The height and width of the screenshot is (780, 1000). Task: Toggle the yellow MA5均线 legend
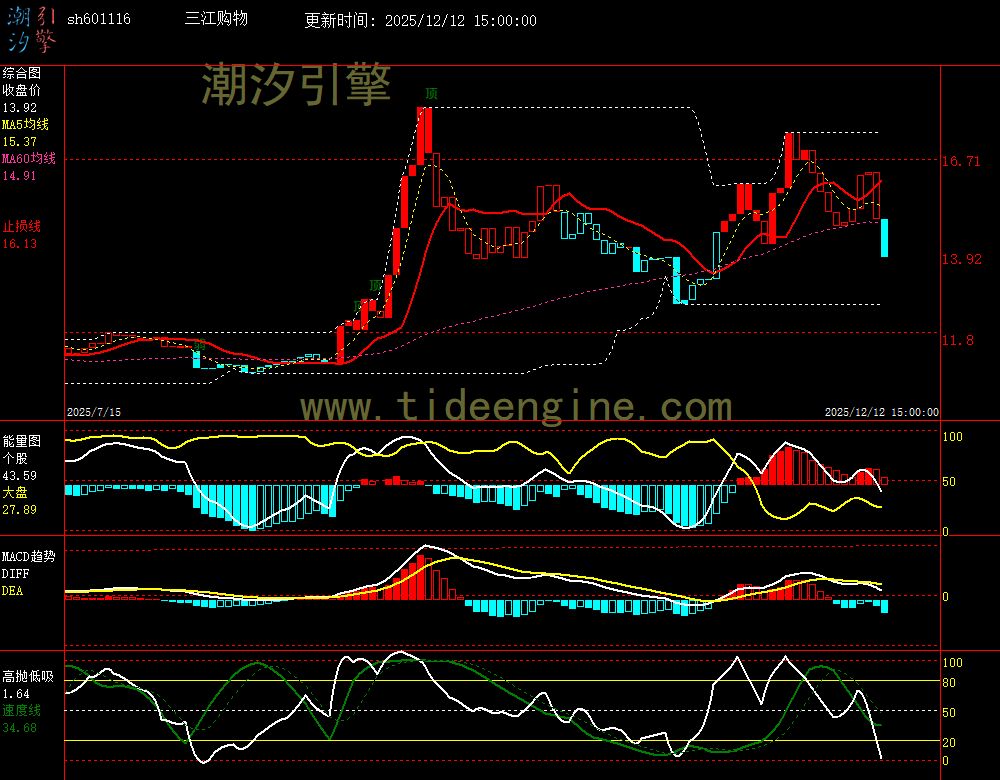click(25, 124)
